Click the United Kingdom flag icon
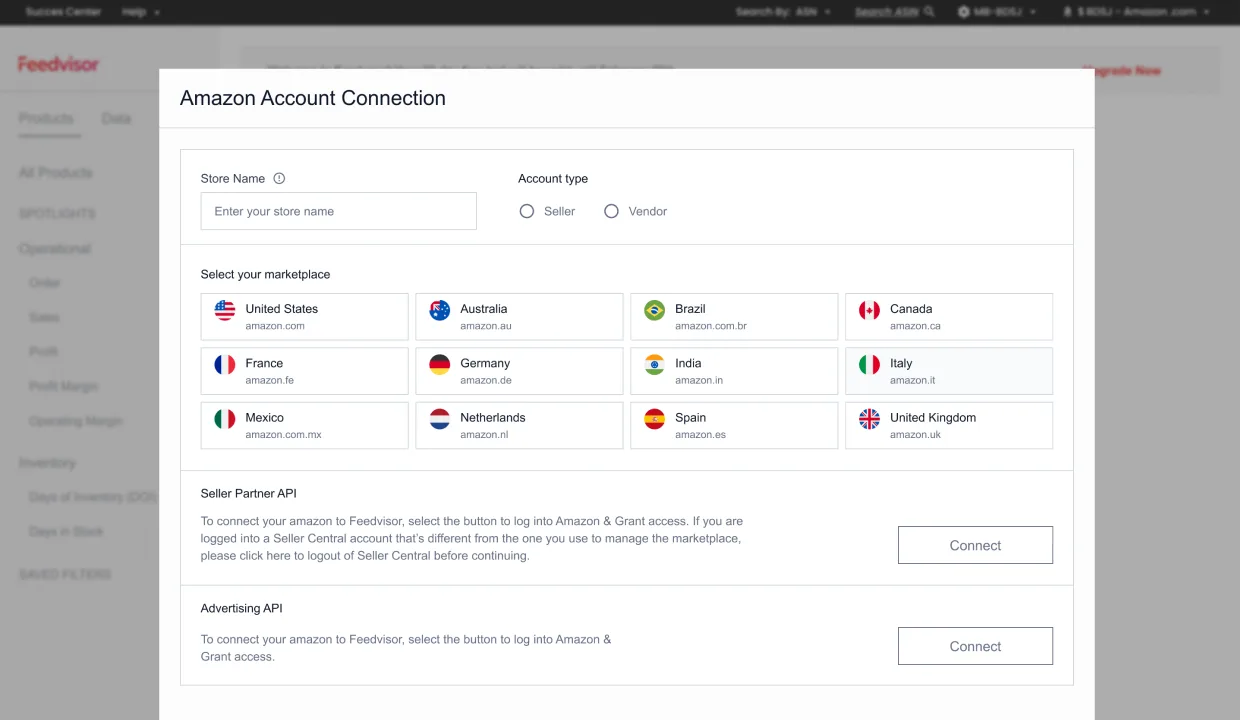Viewport: 1240px width, 720px height. [870, 419]
